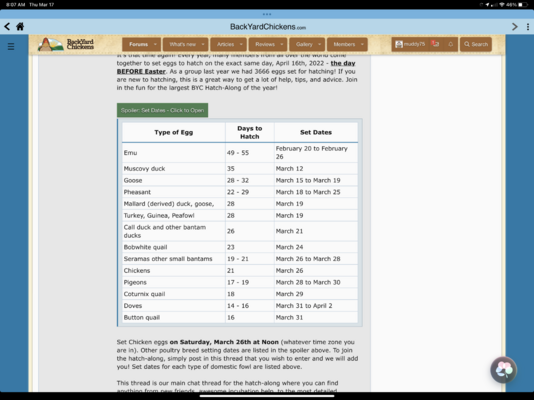
Task: Click the BackYard Chickens logo
Action: 66,44
